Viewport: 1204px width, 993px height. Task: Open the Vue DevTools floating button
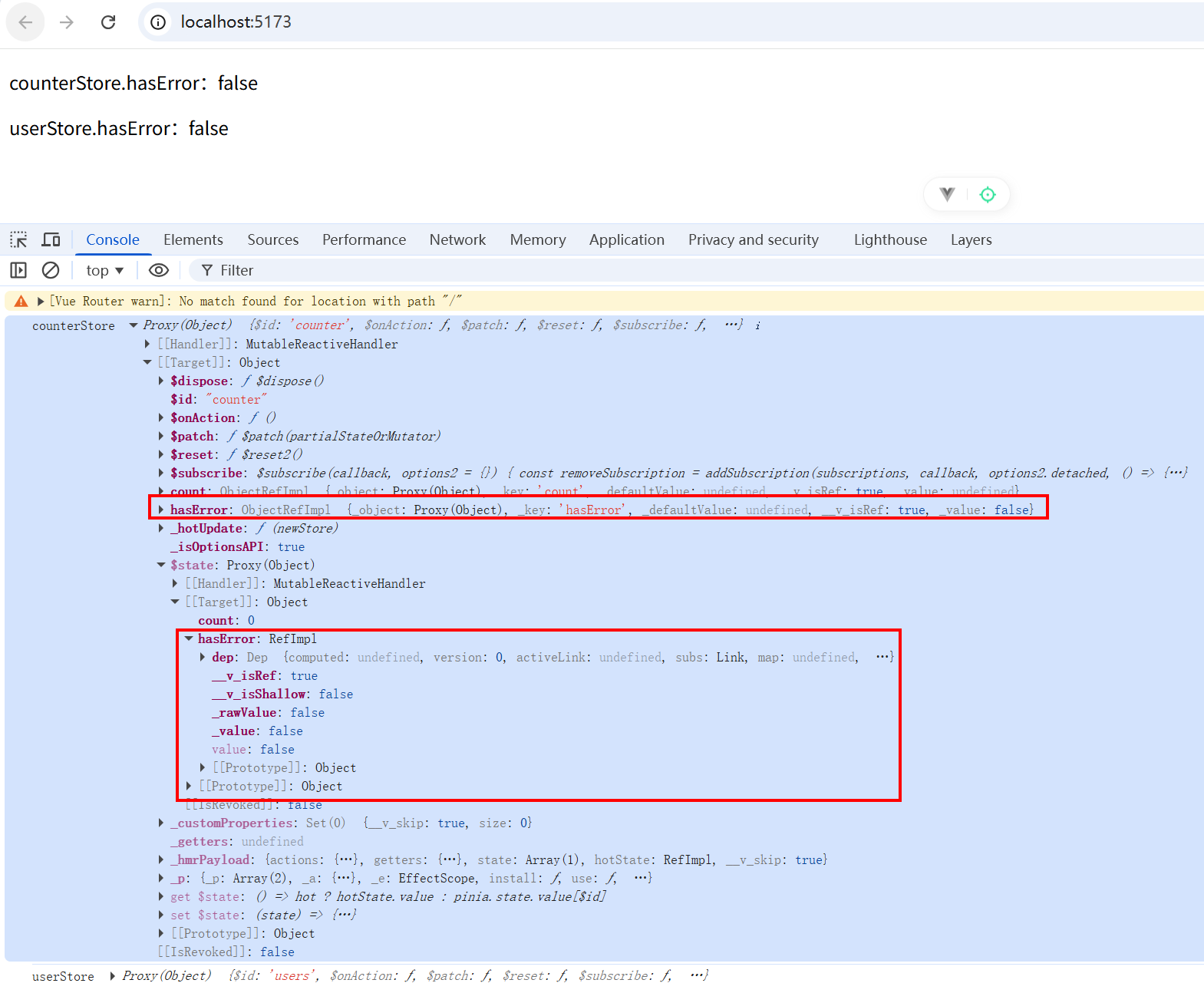click(x=947, y=194)
